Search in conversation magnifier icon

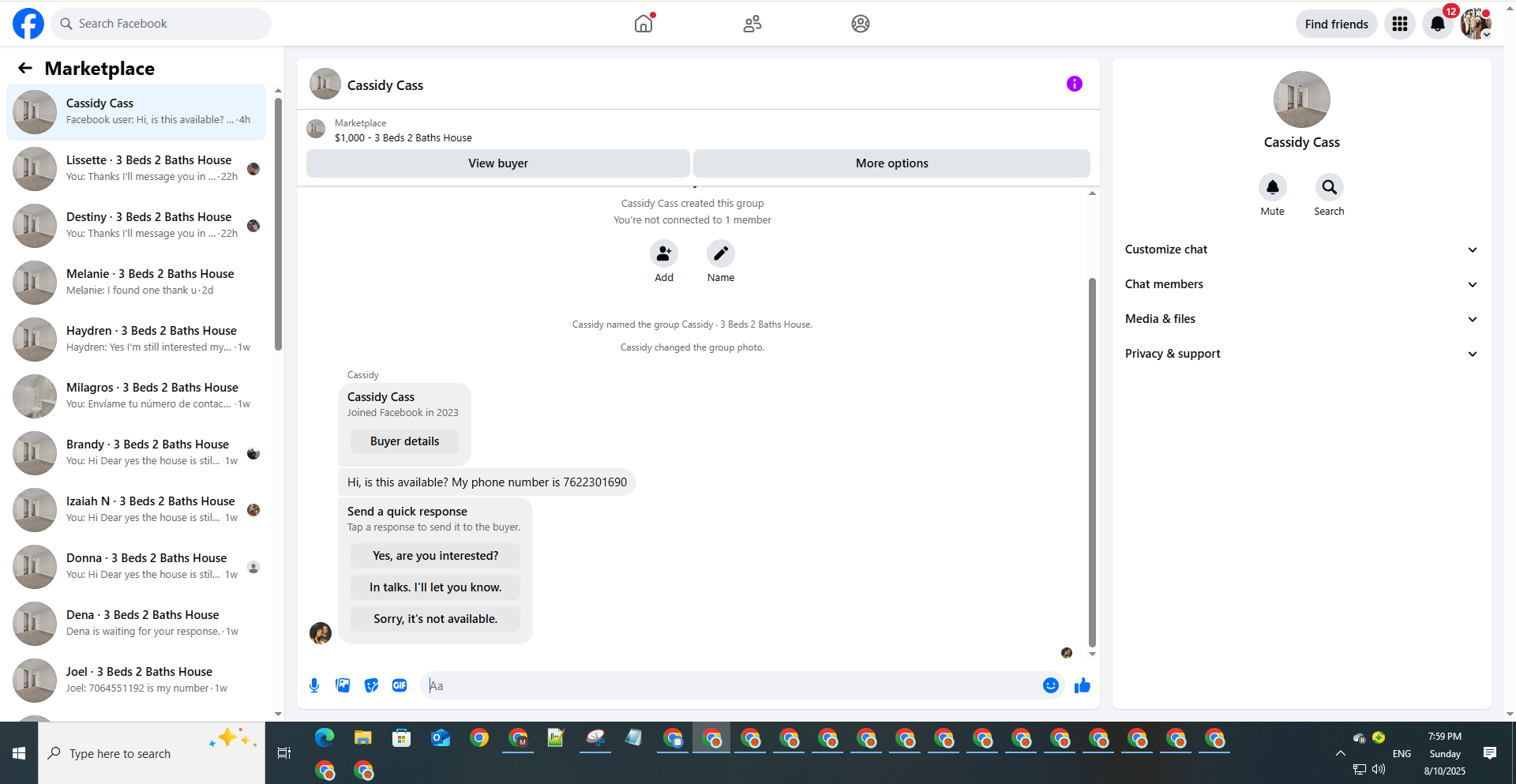pyautogui.click(x=1330, y=187)
